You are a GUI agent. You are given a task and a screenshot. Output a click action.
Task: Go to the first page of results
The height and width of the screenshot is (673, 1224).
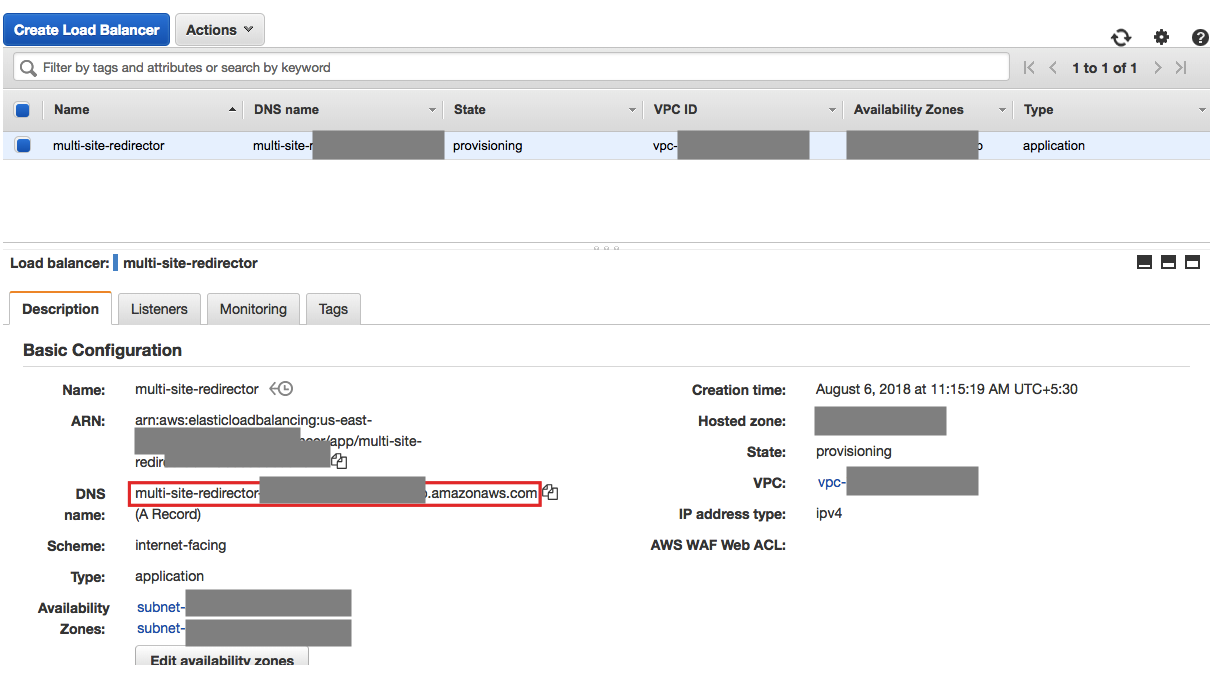tap(1029, 68)
